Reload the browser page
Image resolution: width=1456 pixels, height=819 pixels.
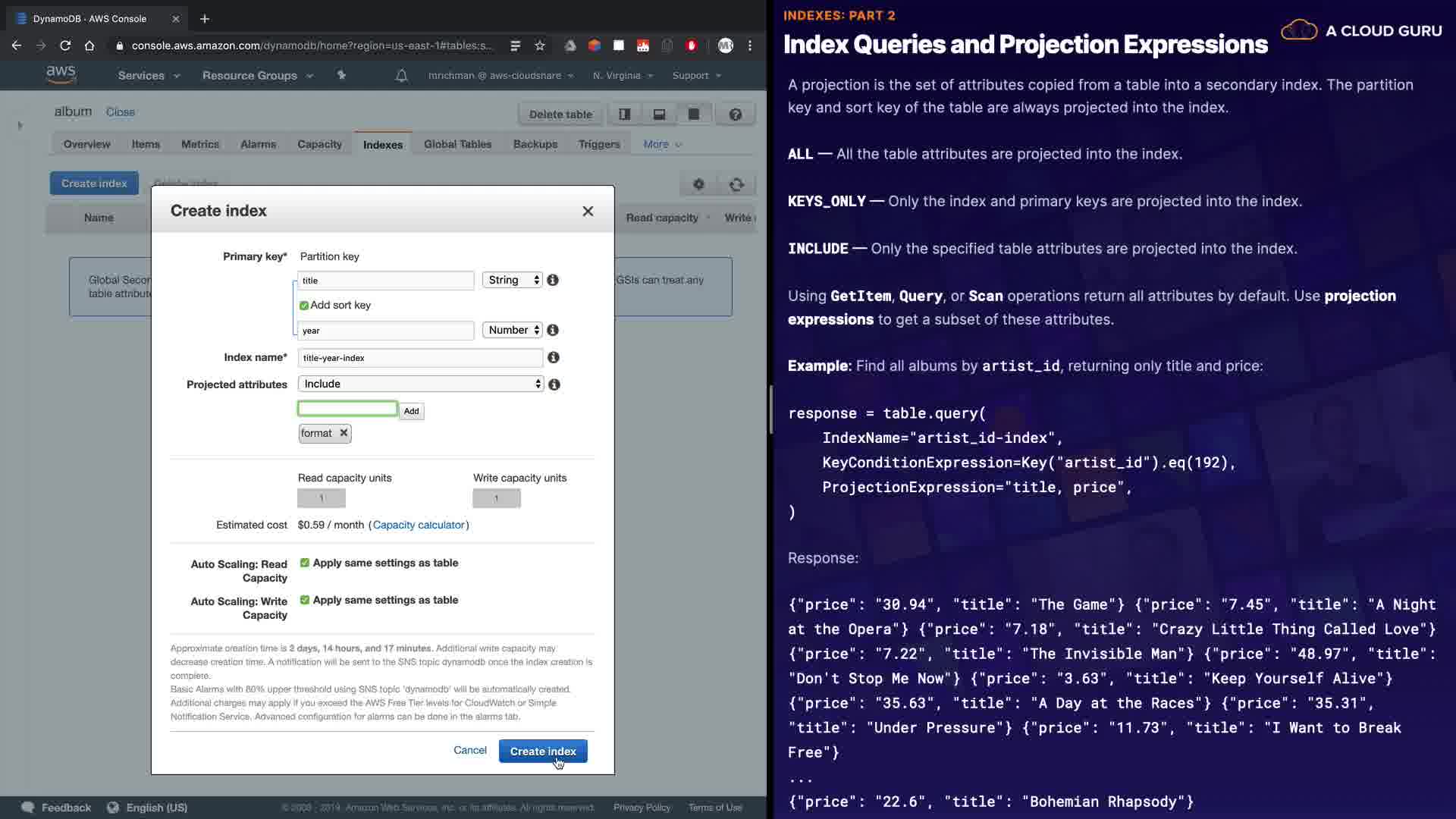65,45
